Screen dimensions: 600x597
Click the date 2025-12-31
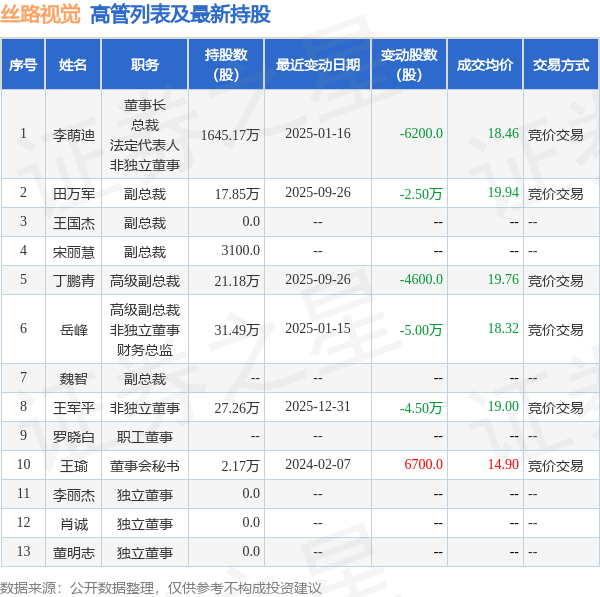318,406
